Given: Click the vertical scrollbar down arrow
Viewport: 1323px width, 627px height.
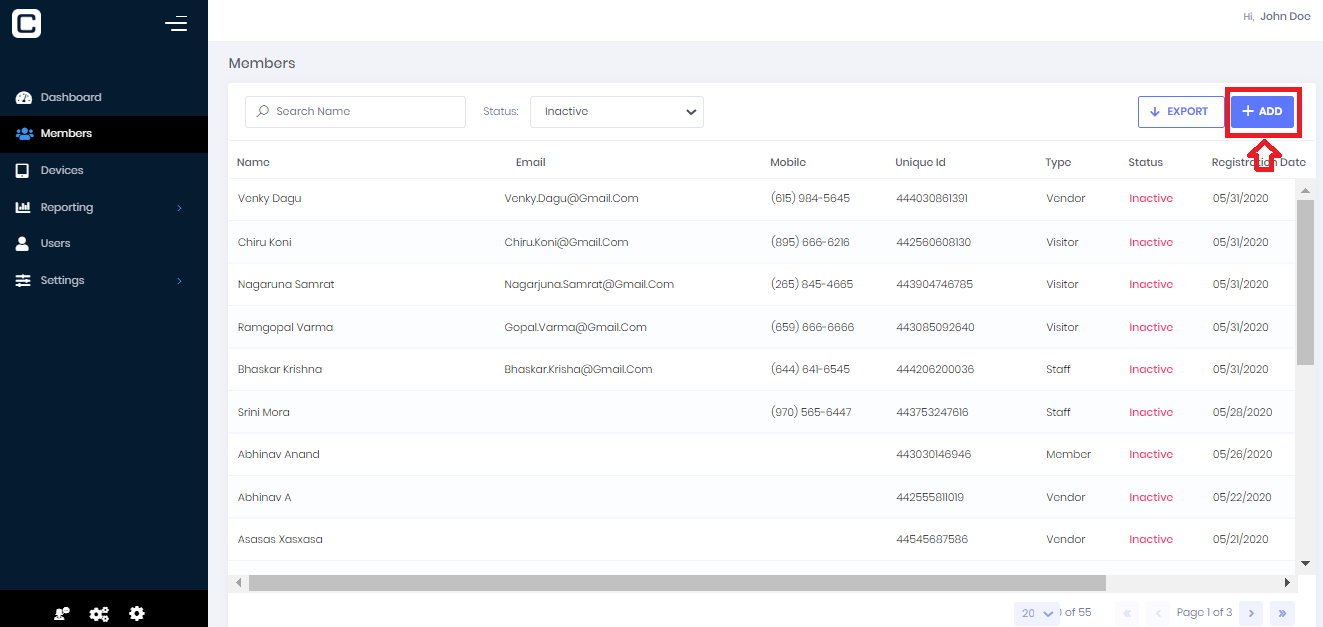Looking at the screenshot, I should pyautogui.click(x=1305, y=564).
